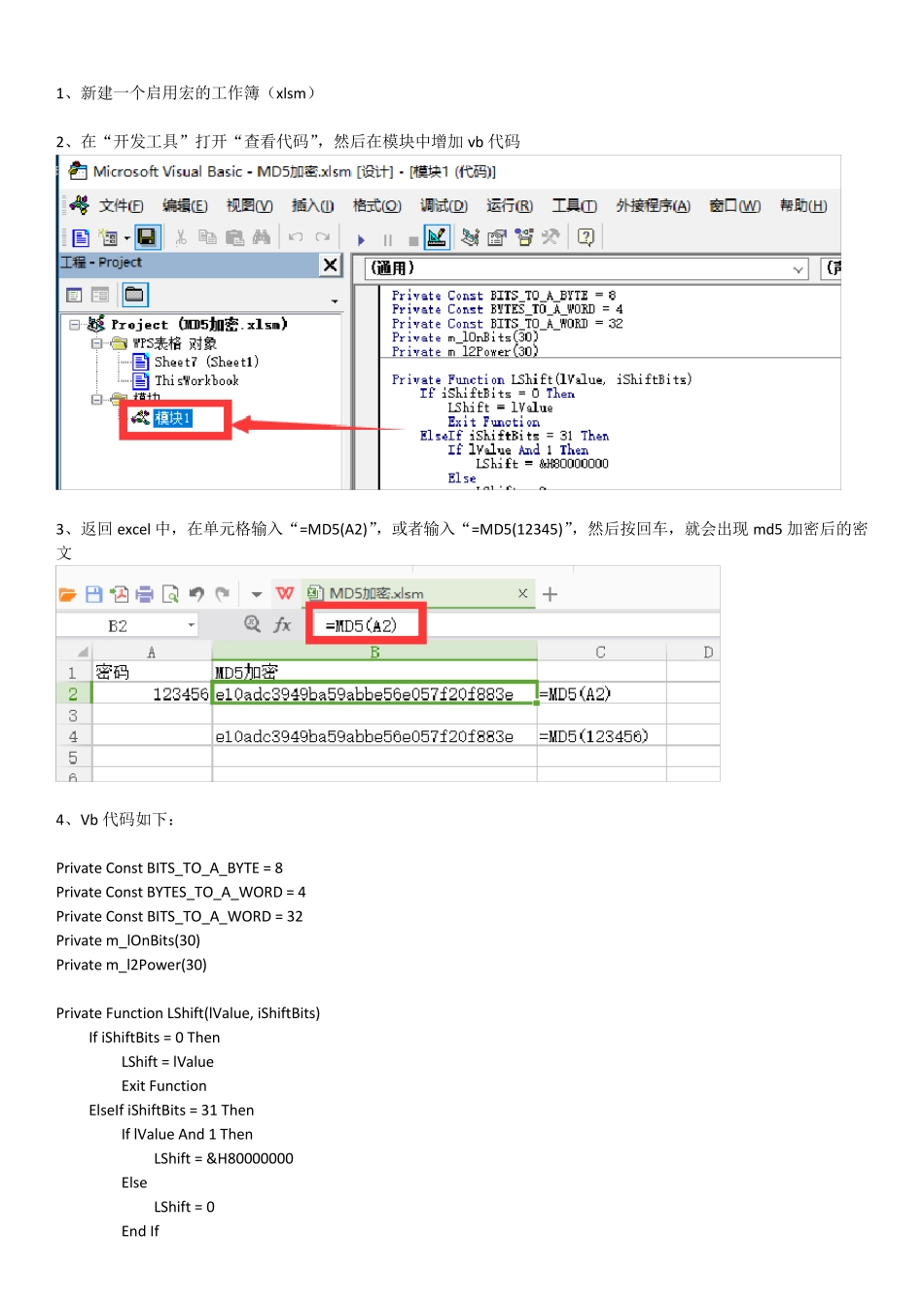Open the Properties Window icon in VBA toolbar

(497, 237)
